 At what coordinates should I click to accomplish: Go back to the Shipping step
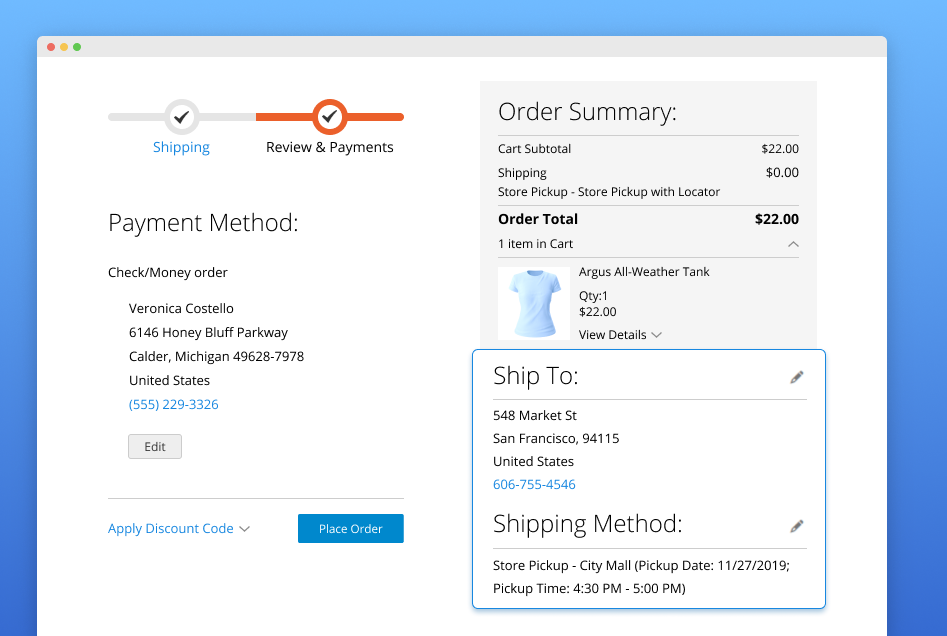(181, 147)
